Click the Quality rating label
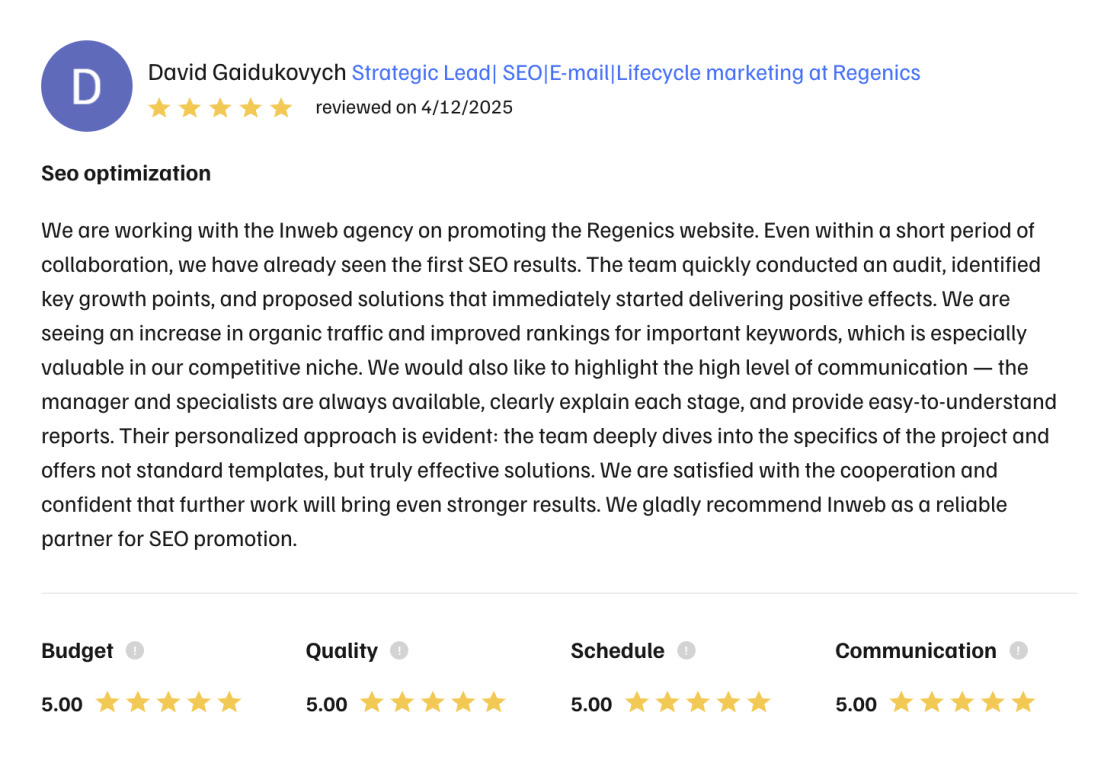 342,651
